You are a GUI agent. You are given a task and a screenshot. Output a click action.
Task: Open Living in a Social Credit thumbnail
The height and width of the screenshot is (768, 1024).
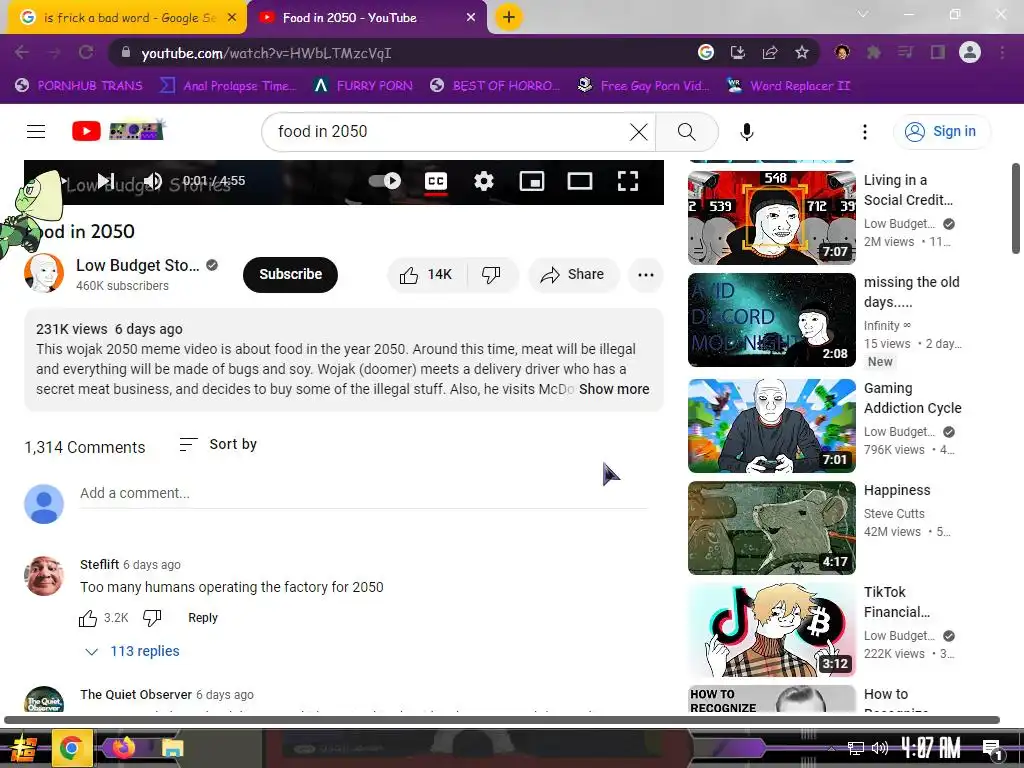point(771,217)
